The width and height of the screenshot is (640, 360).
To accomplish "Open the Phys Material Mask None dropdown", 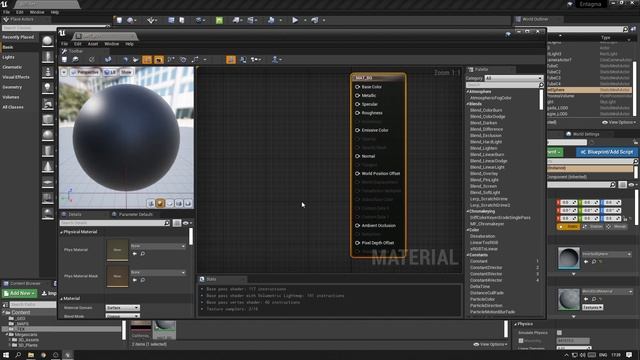I will pyautogui.click(x=158, y=272).
